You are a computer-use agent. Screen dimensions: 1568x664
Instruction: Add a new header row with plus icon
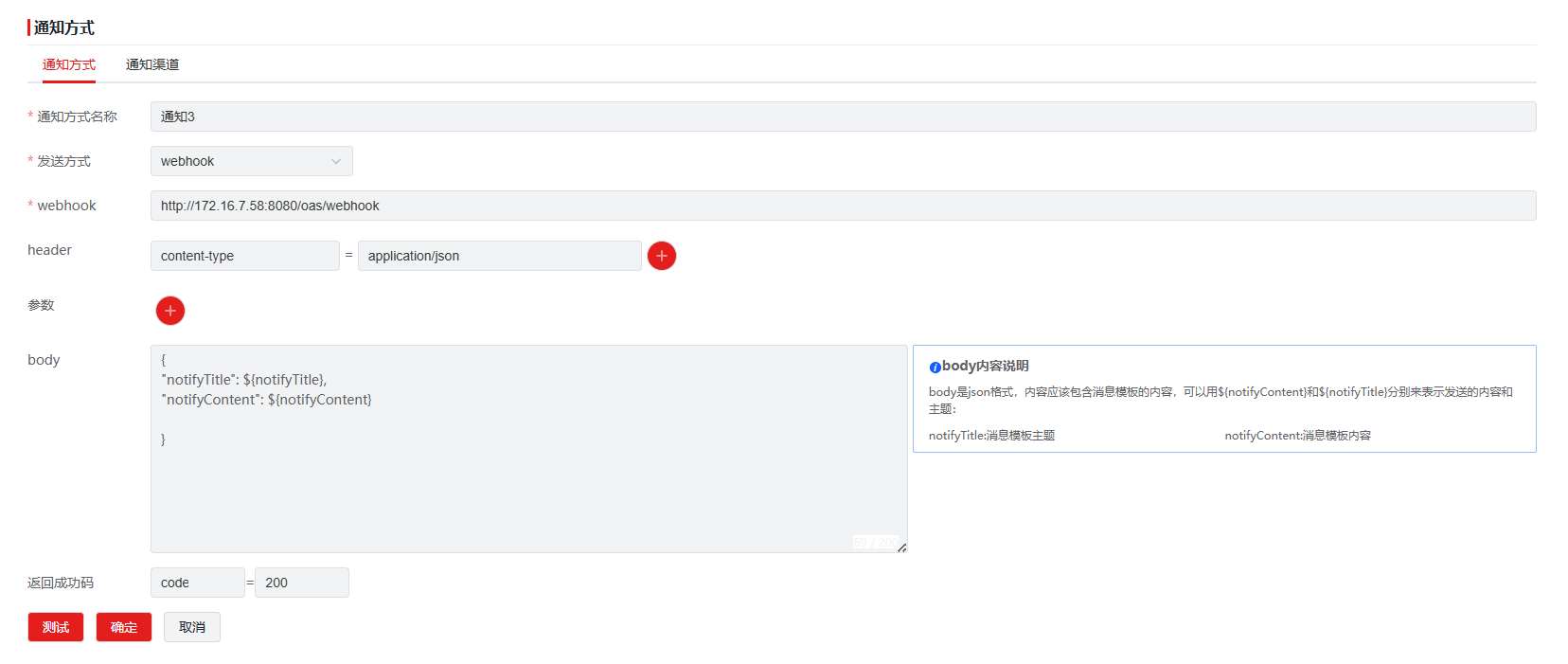[x=661, y=256]
